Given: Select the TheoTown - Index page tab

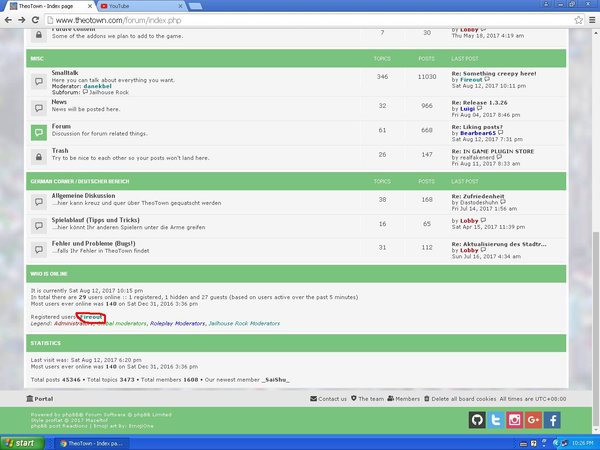Looking at the screenshot, I should [51, 6].
